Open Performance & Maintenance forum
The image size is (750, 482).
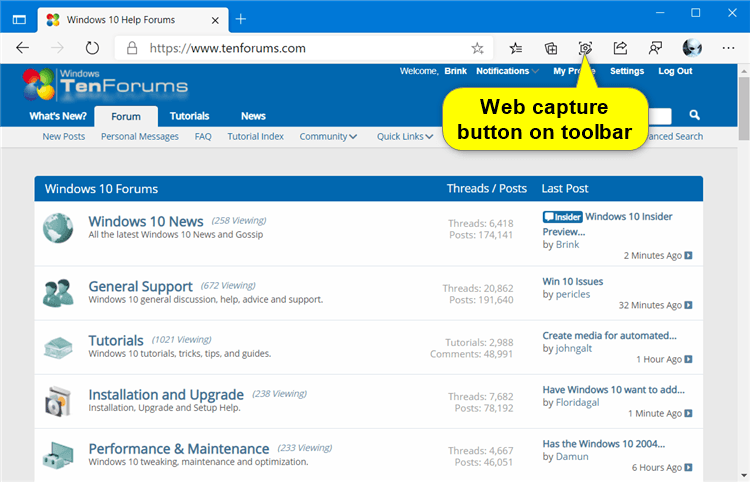pos(179,449)
